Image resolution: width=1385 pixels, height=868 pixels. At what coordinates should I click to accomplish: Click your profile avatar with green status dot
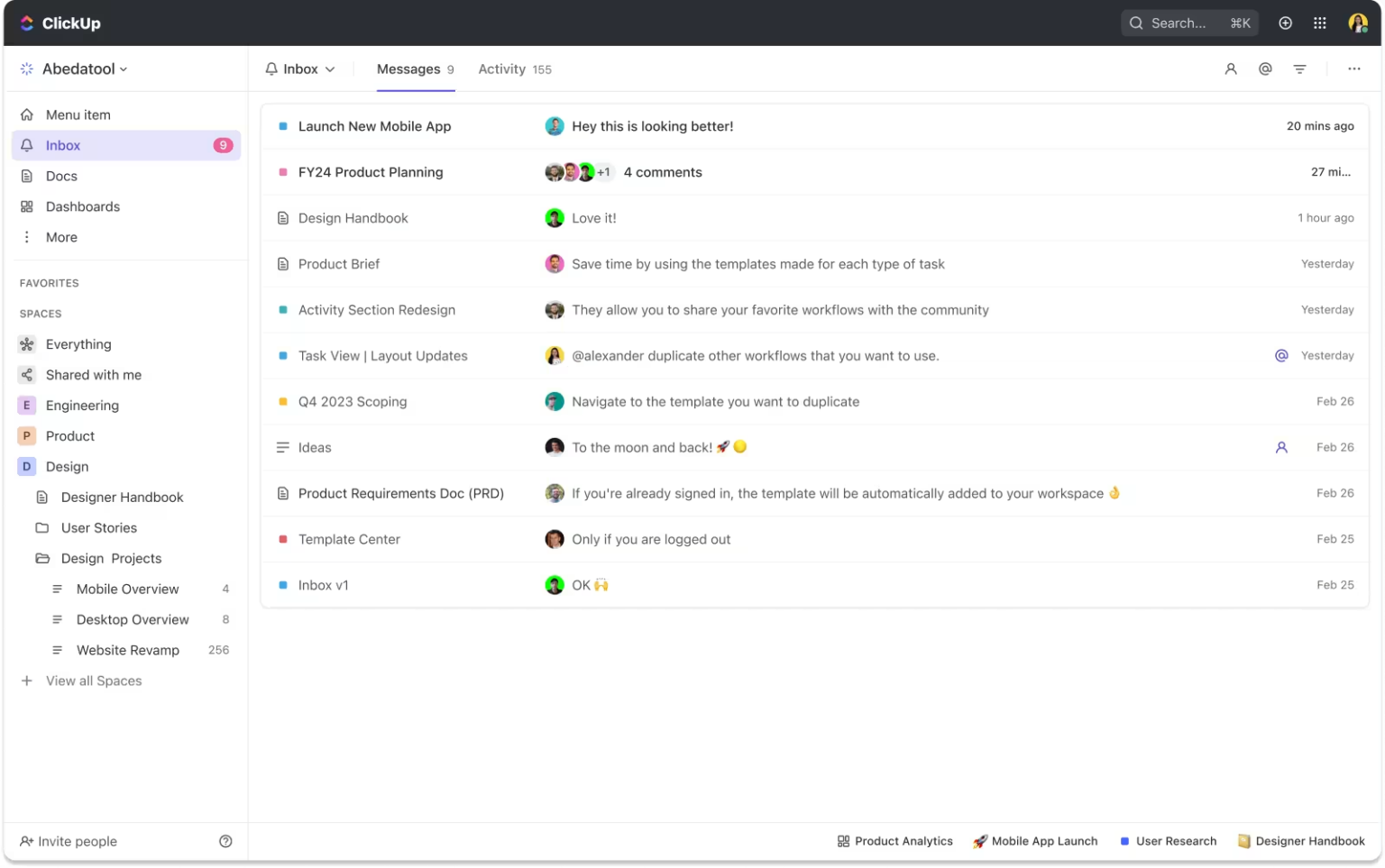click(1358, 23)
